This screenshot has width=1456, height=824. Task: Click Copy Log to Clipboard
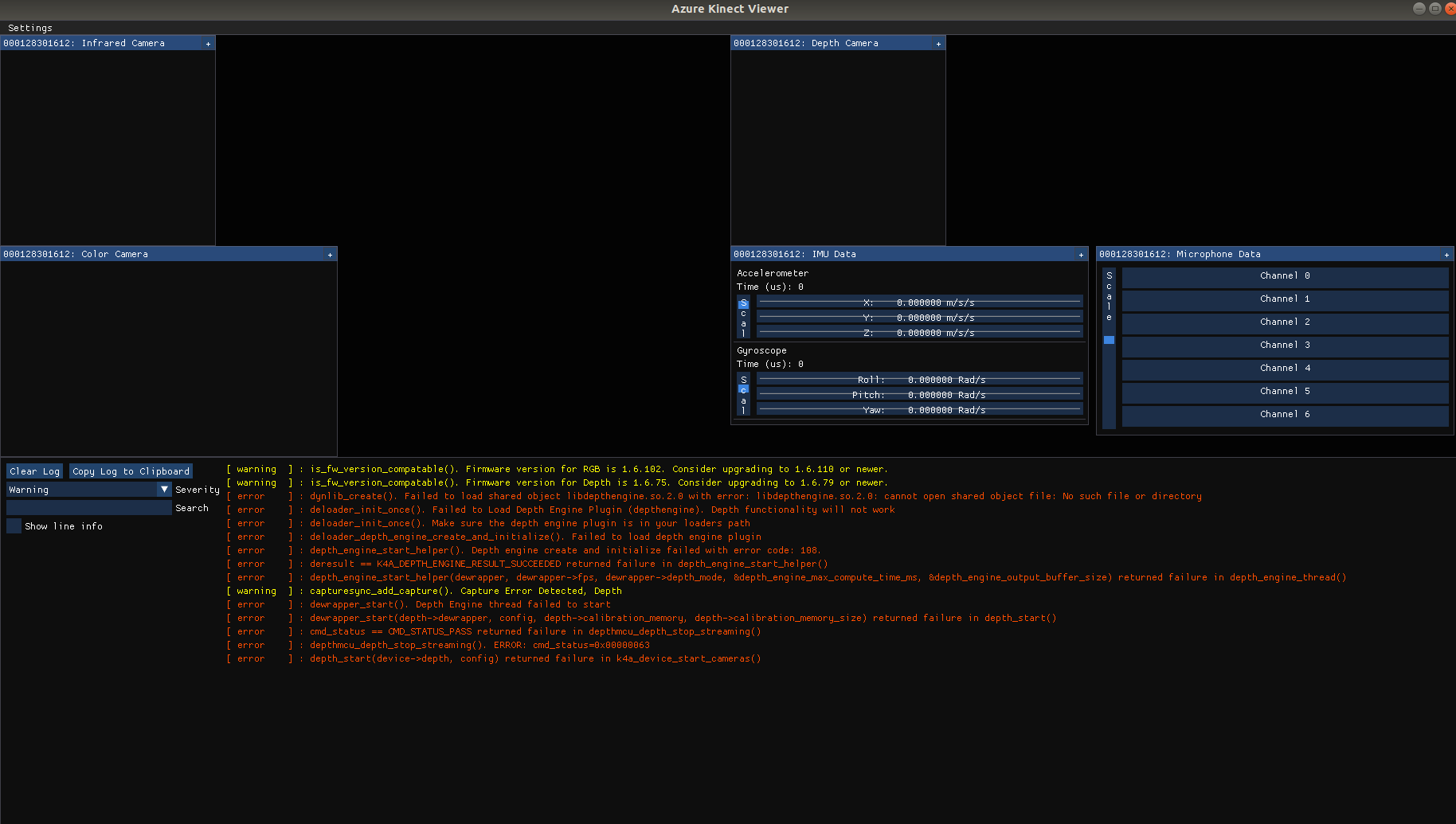click(130, 471)
